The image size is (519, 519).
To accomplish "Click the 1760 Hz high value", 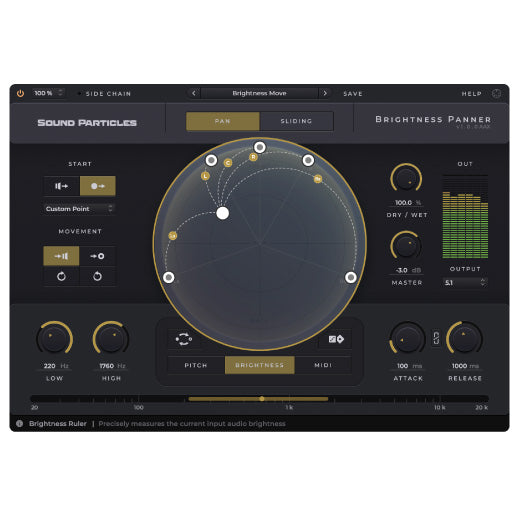I will pos(112,366).
